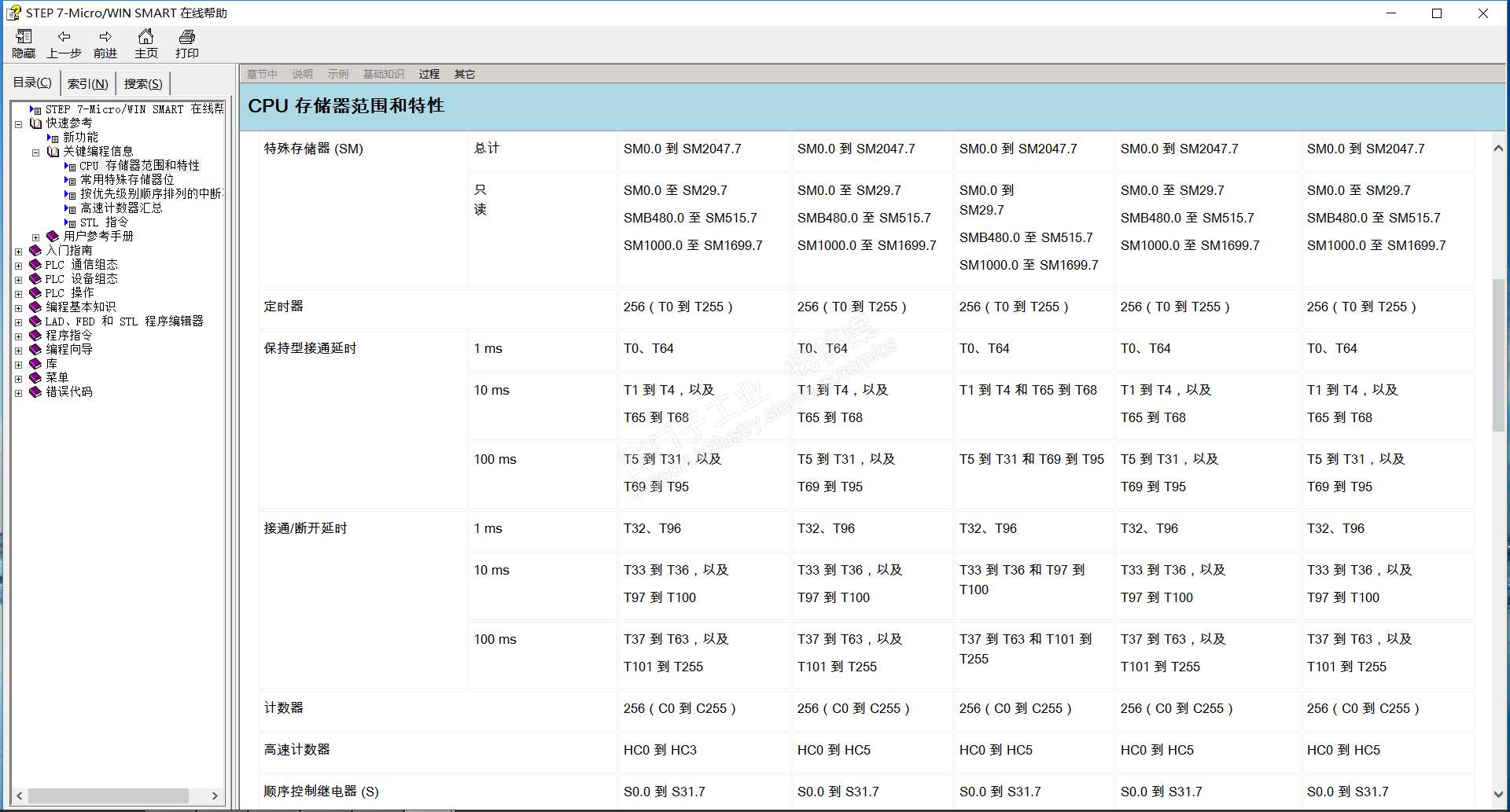Click the book icon beside 错误代码

tap(35, 391)
